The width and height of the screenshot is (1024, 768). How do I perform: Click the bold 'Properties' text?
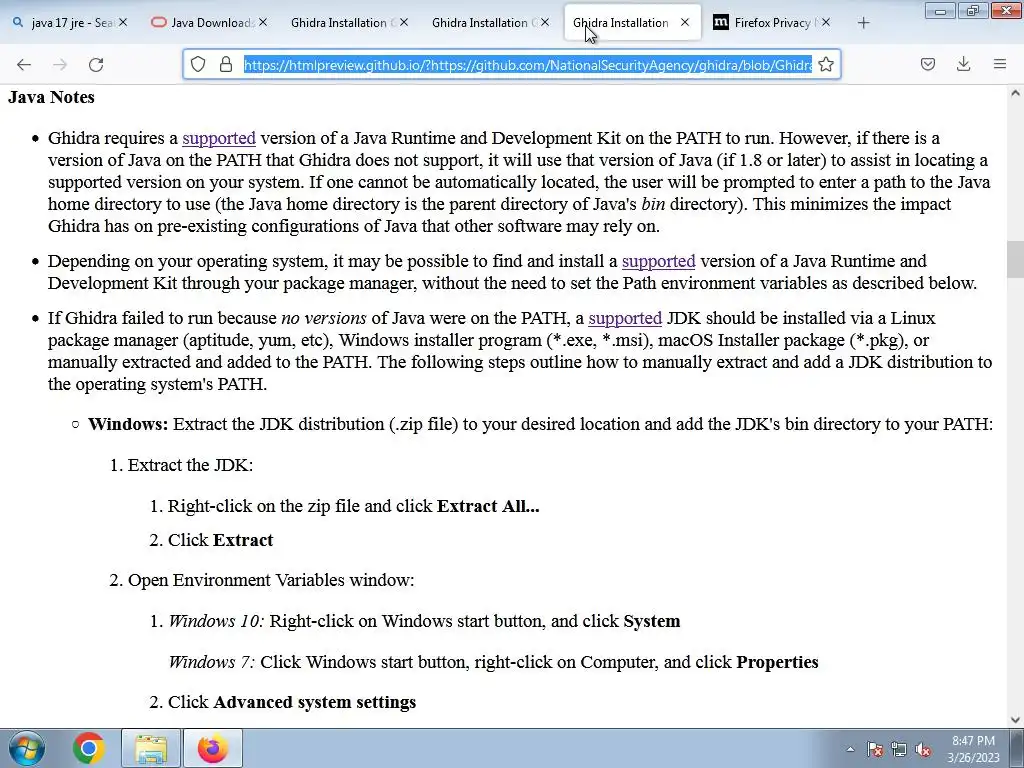(x=777, y=662)
